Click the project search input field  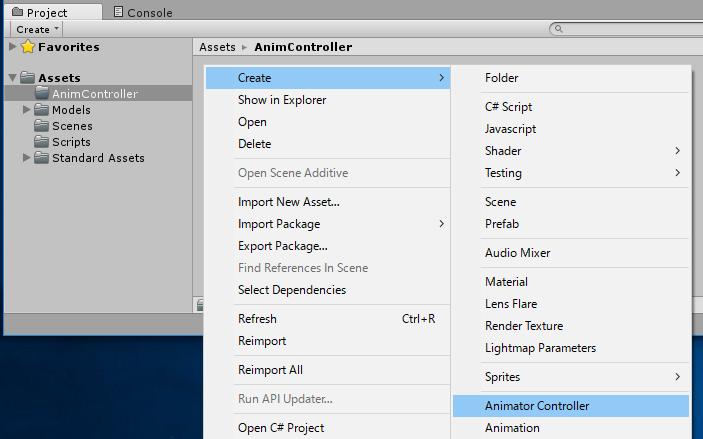625,30
